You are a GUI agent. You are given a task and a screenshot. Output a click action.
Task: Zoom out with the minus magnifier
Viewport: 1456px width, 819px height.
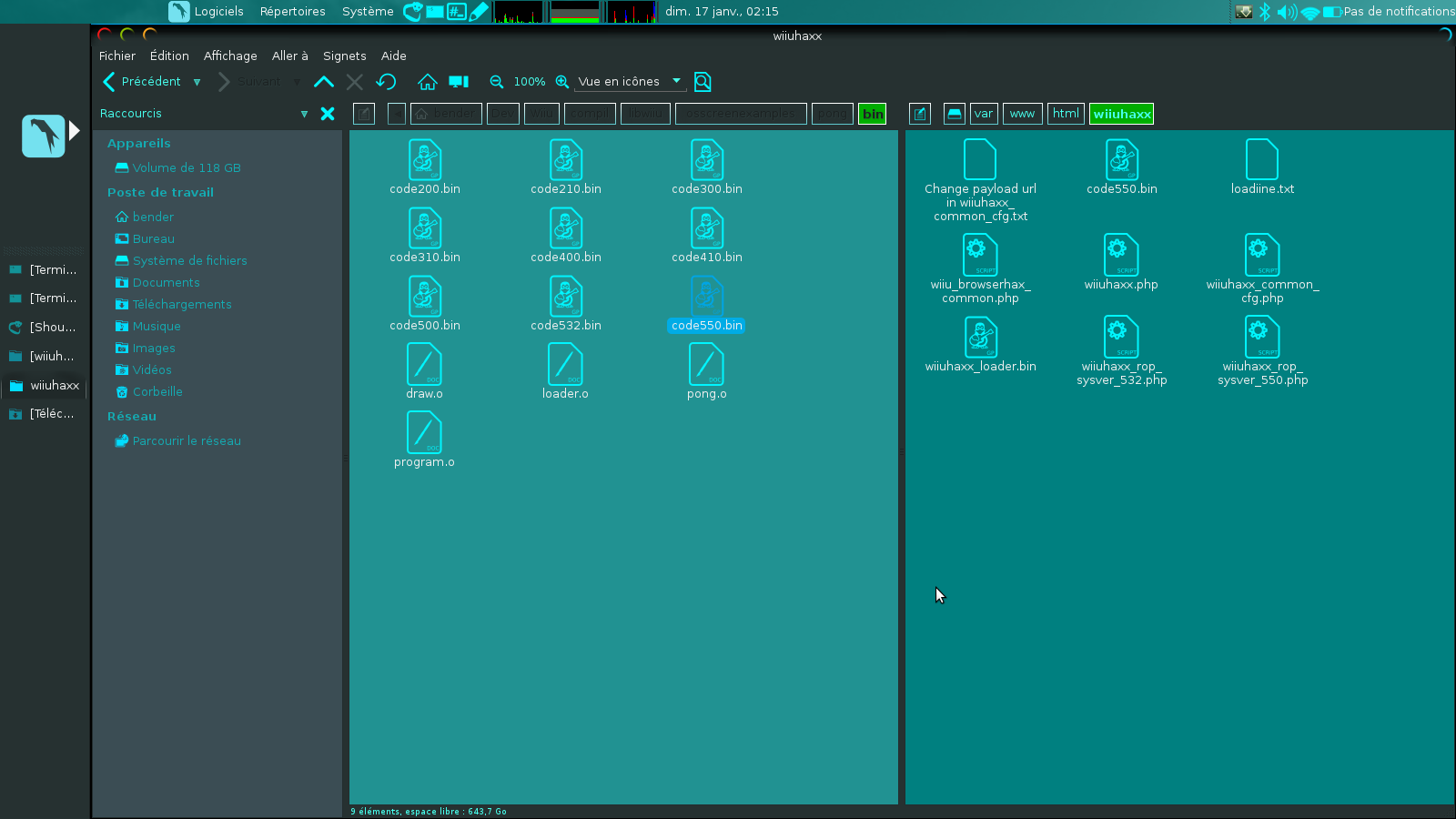coord(497,82)
